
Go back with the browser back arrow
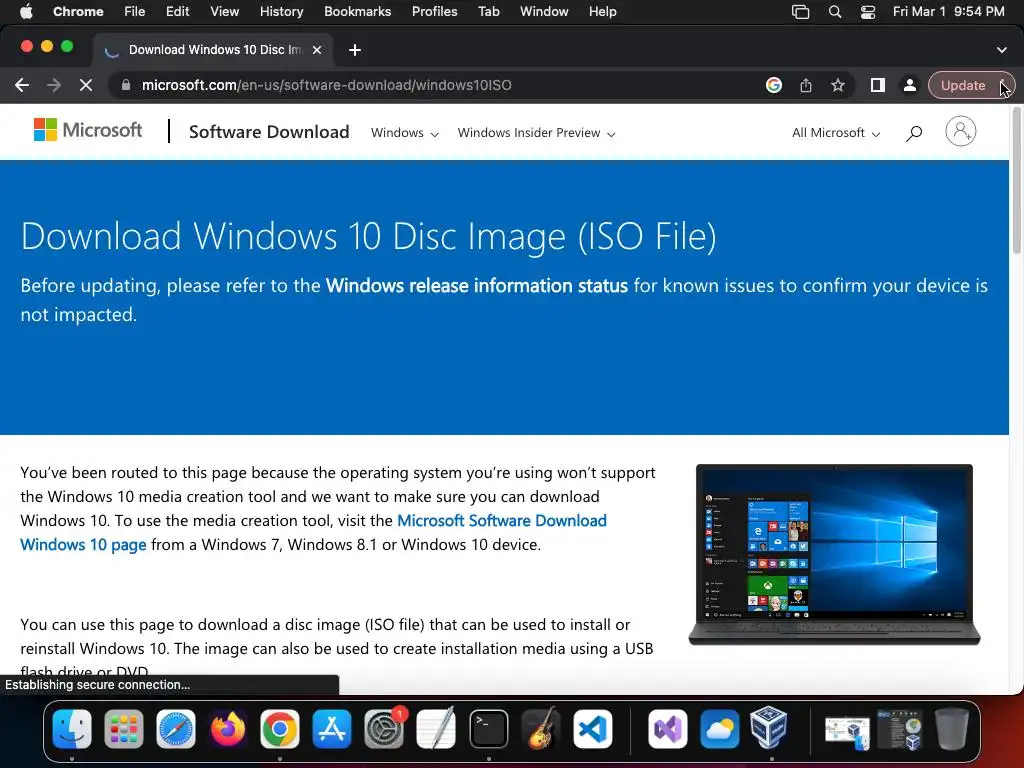tap(22, 86)
